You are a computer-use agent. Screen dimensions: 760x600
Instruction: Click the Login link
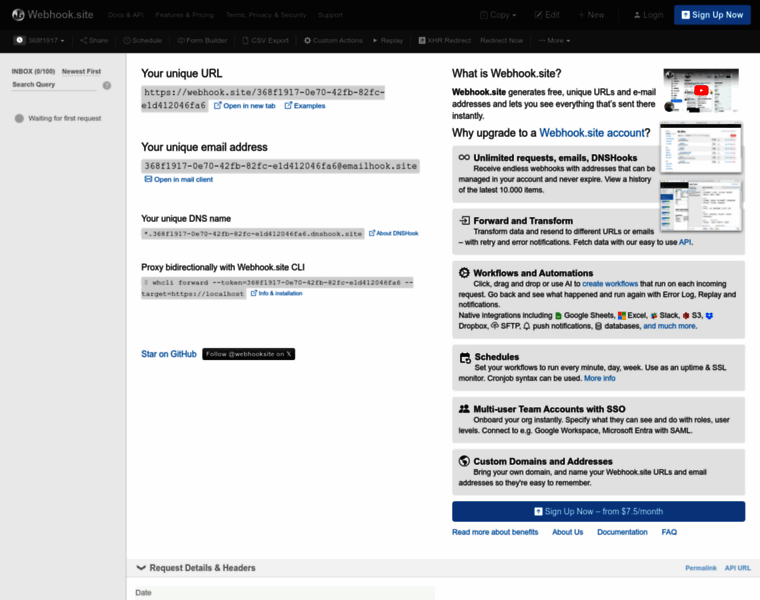tap(649, 15)
